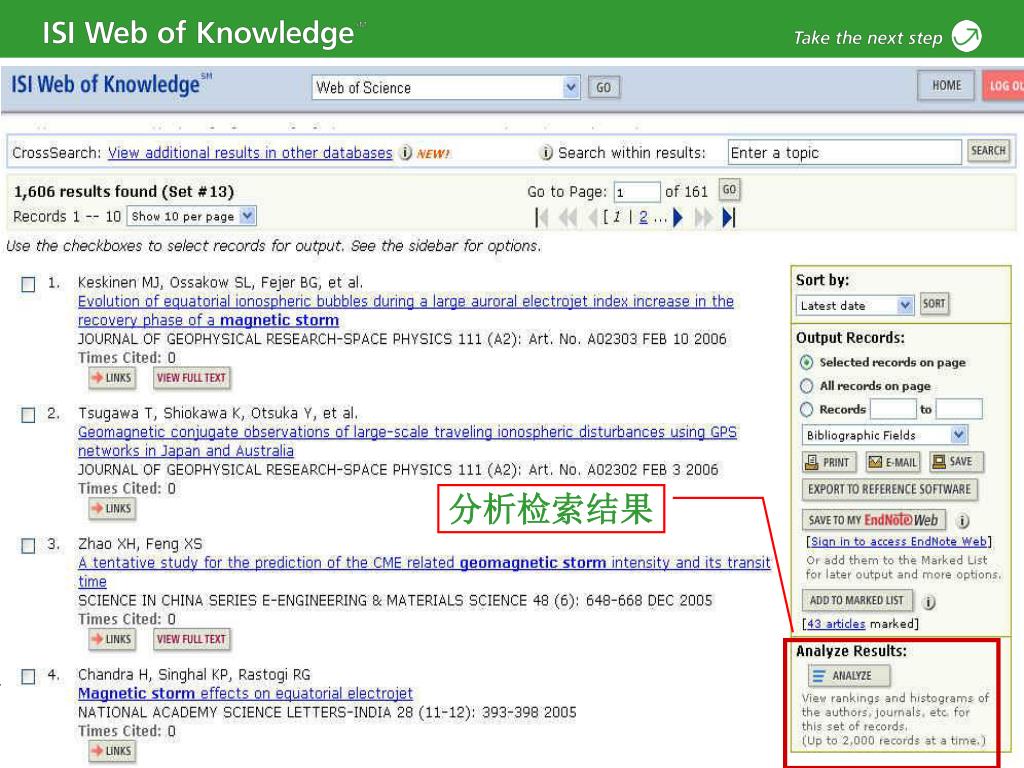The width and height of the screenshot is (1024, 768).
Task: Choose Selected records on page option
Action: click(807, 362)
